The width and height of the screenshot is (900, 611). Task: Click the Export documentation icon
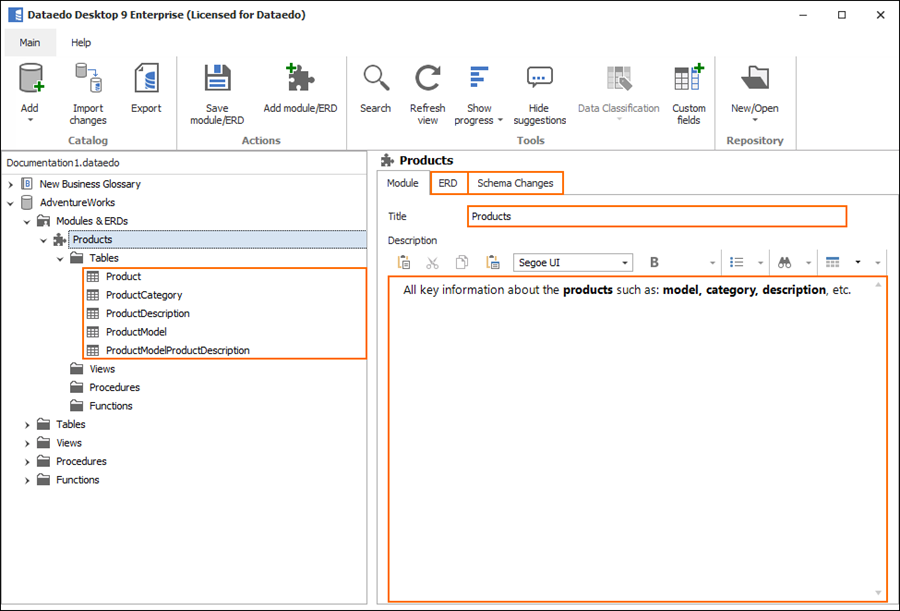pos(146,81)
